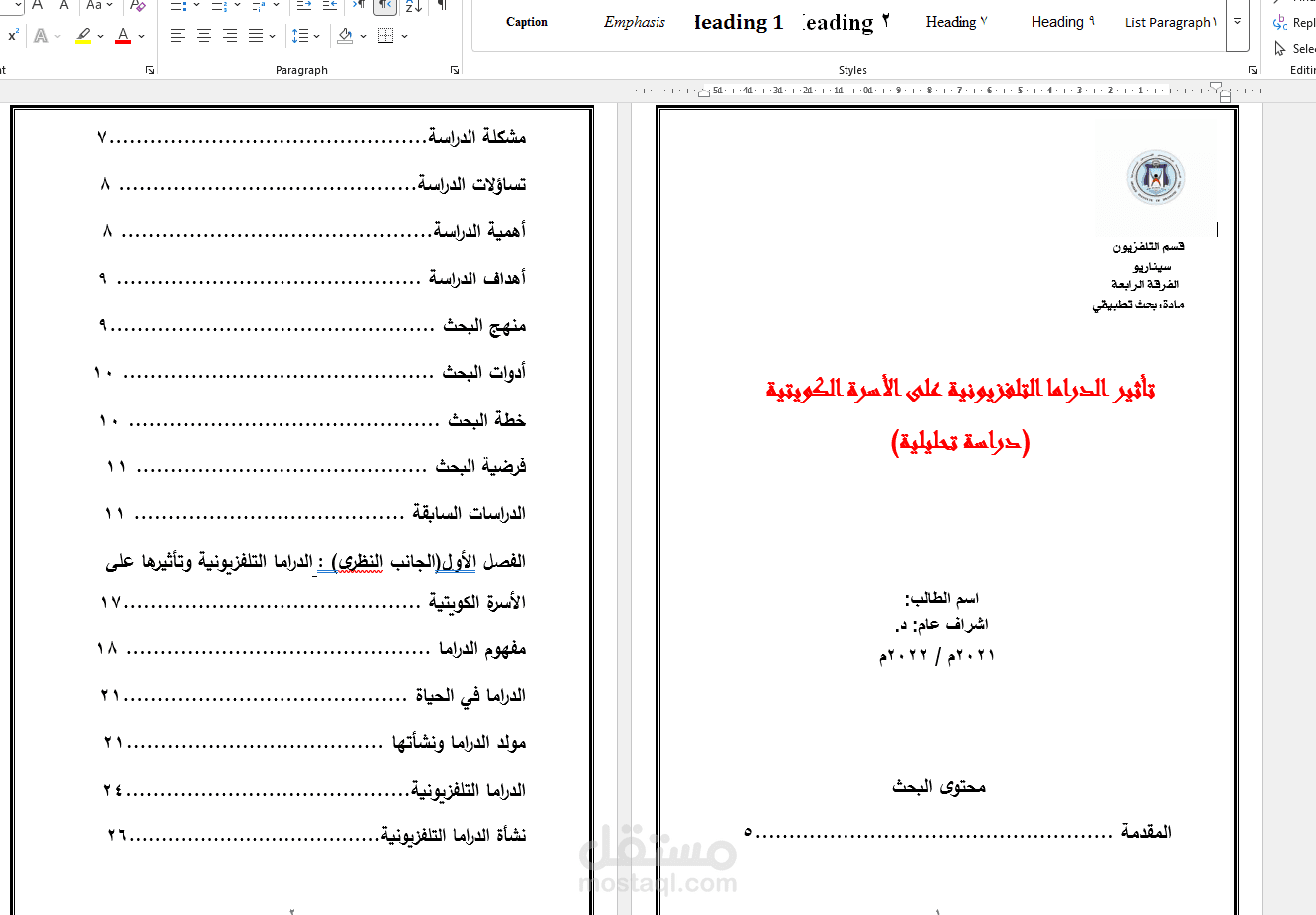Expand line spacing dropdown arrow
This screenshot has height=915, width=1316.
pyautogui.click(x=317, y=36)
